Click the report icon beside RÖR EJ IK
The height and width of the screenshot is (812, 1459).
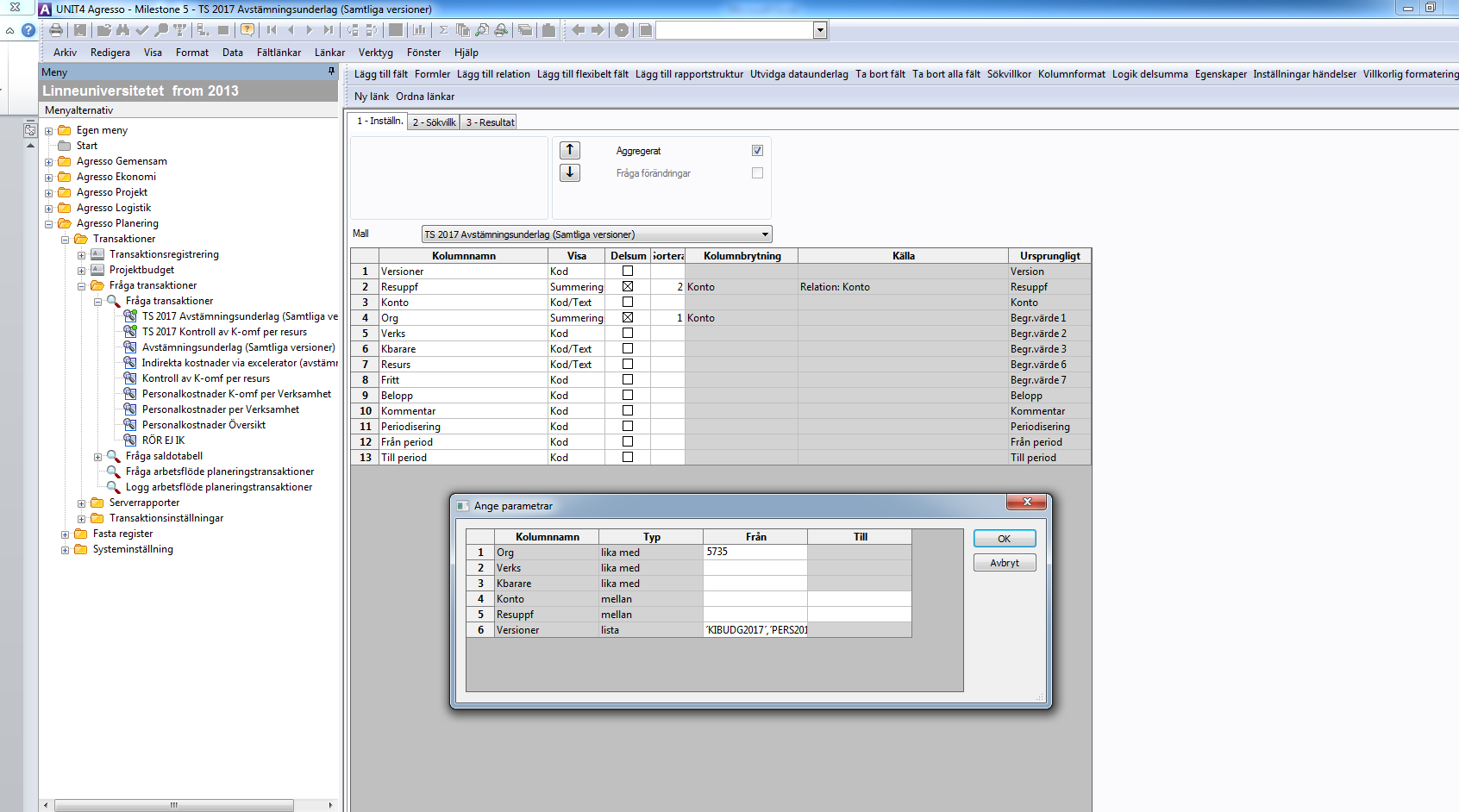tap(130, 440)
